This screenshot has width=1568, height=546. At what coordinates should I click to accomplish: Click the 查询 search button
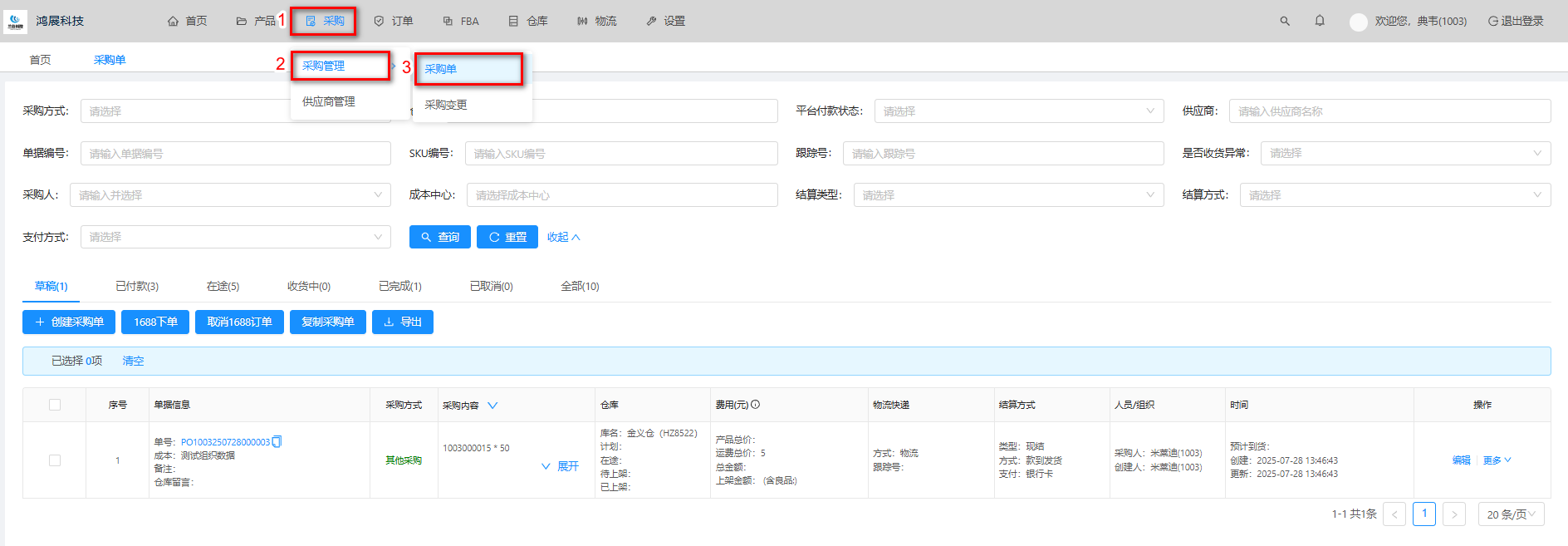point(440,237)
